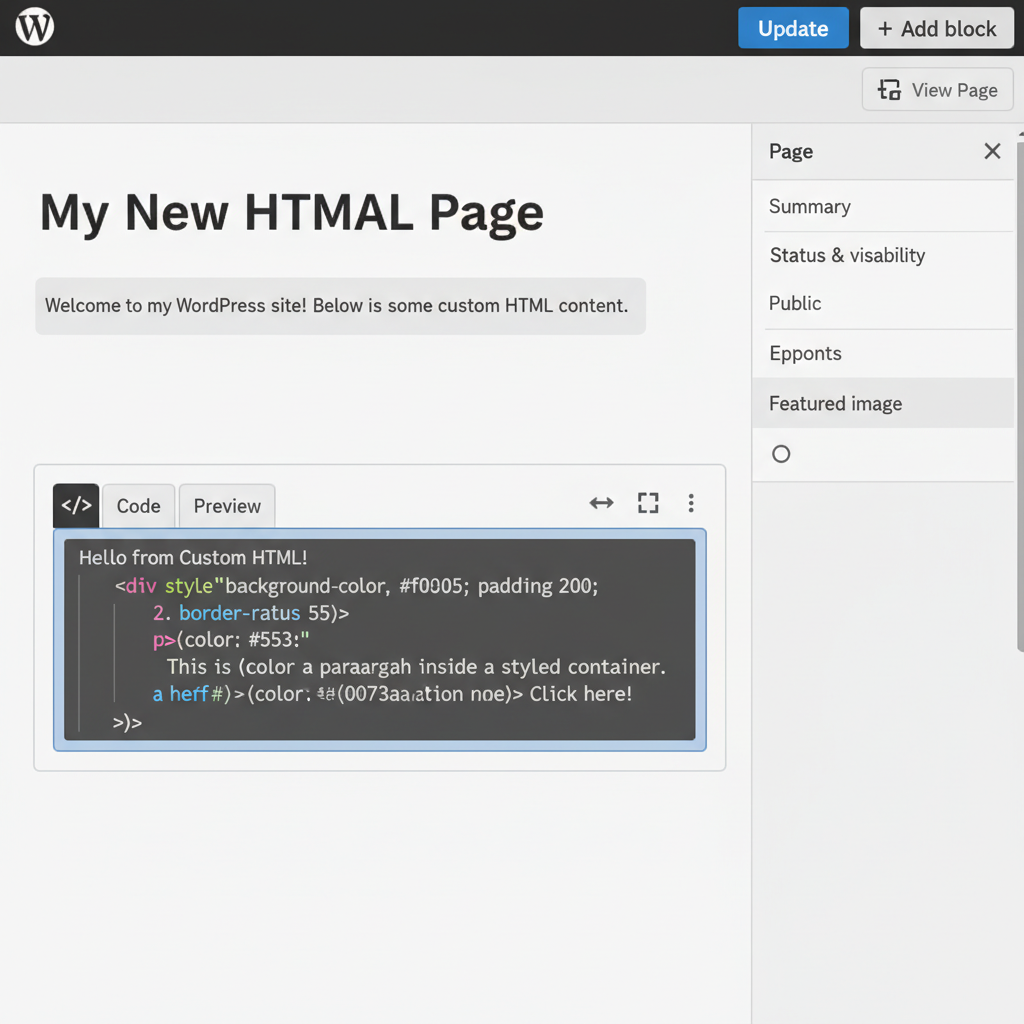Click the Add block button
1024x1024 pixels.
[x=936, y=28]
